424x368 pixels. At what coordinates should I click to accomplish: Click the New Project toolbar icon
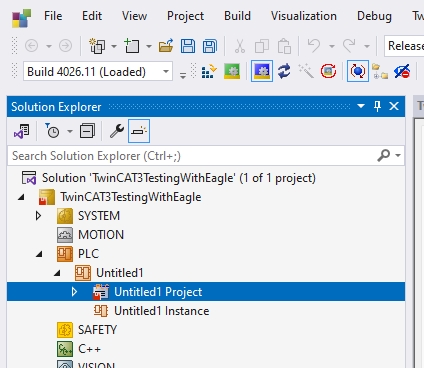(97, 46)
